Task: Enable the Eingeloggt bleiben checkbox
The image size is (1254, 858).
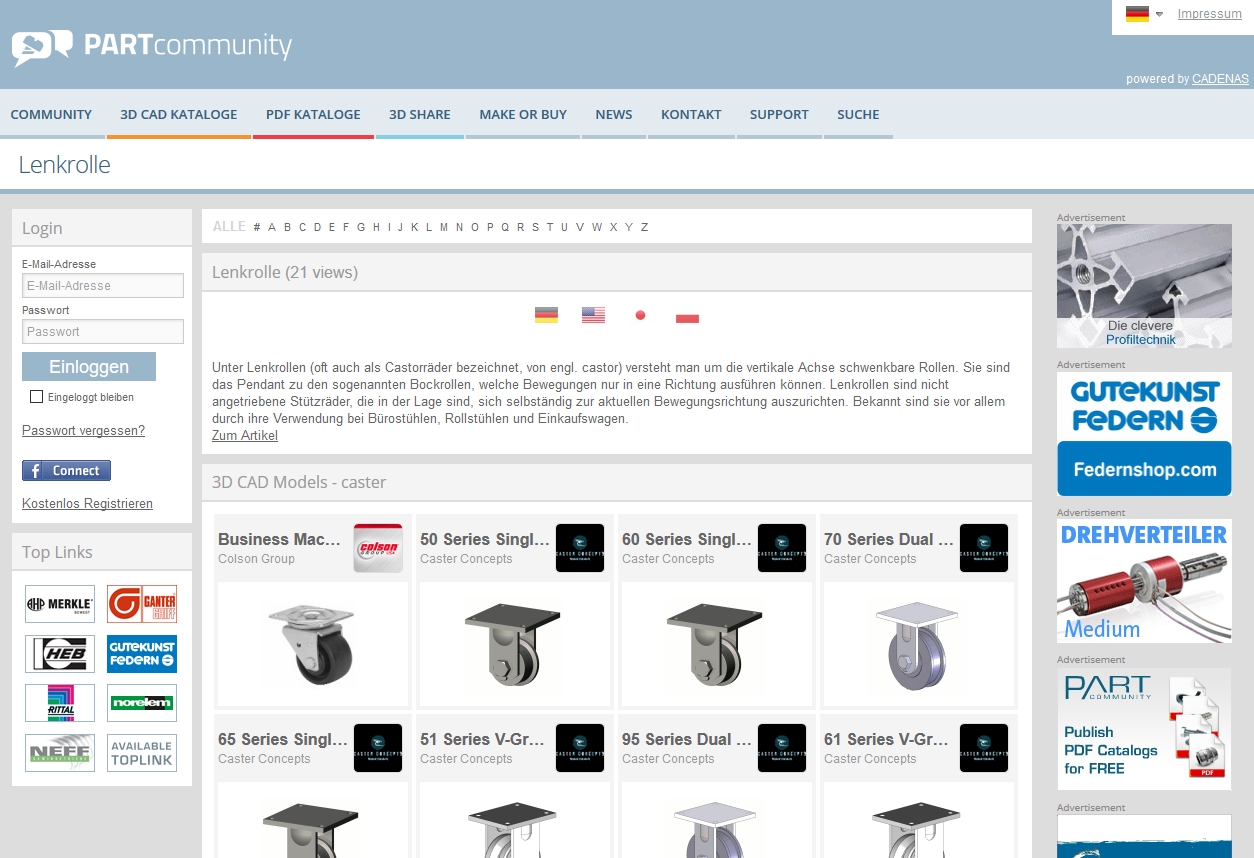Action: coord(37,397)
